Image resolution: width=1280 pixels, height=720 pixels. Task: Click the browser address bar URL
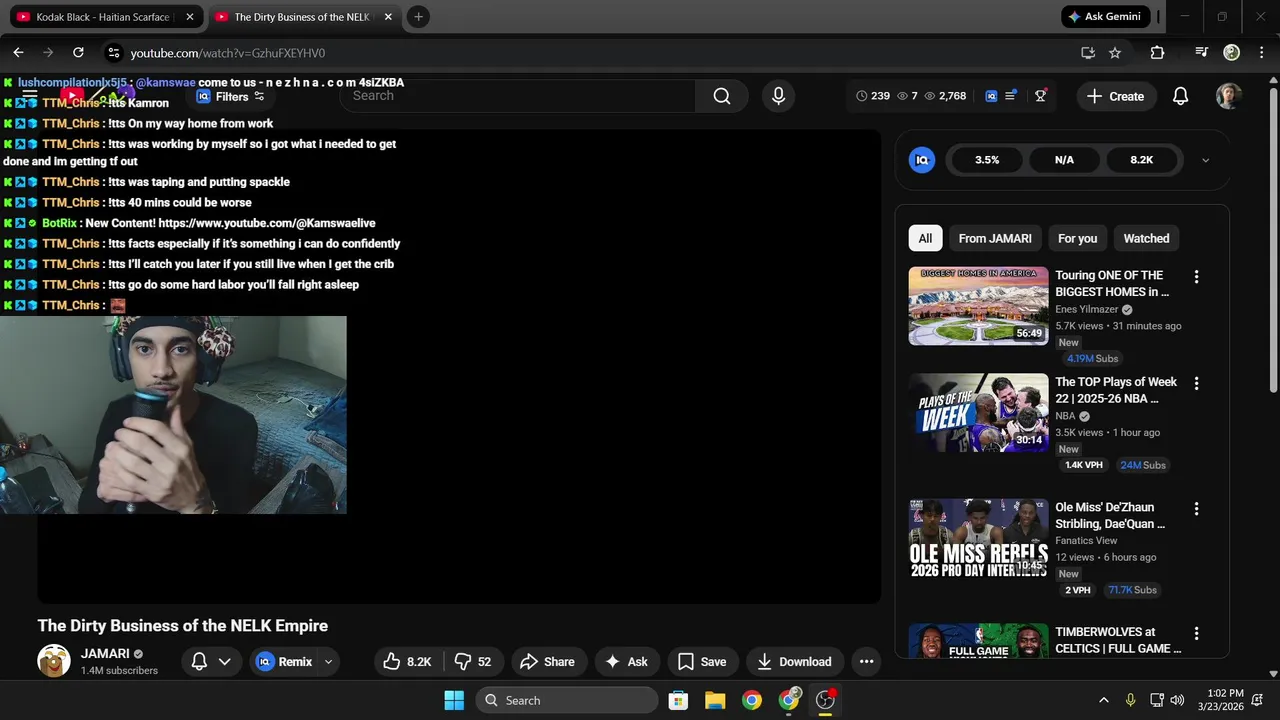coord(228,53)
